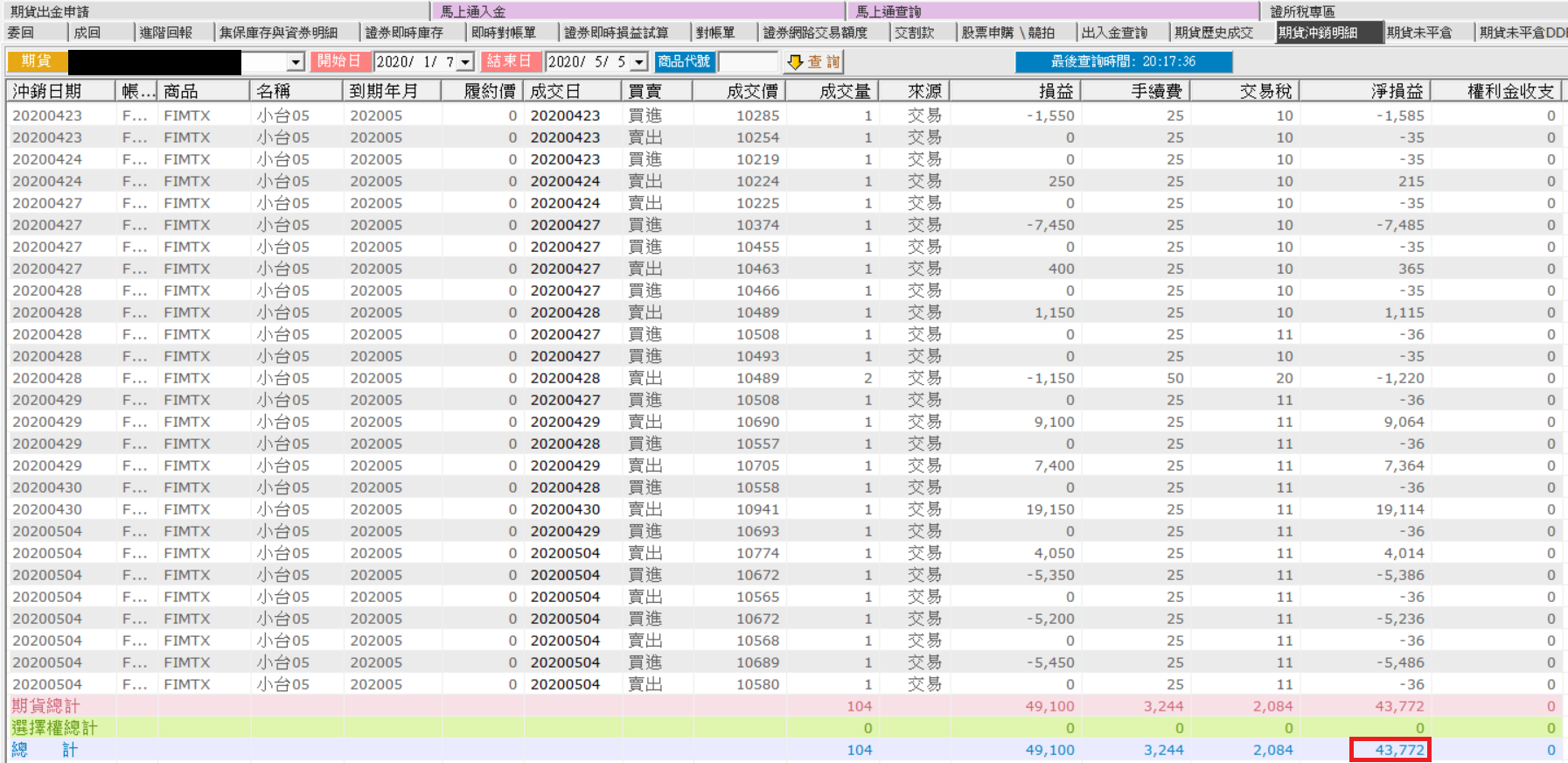
Task: Sort by the 履約價 column header
Action: click(x=482, y=91)
